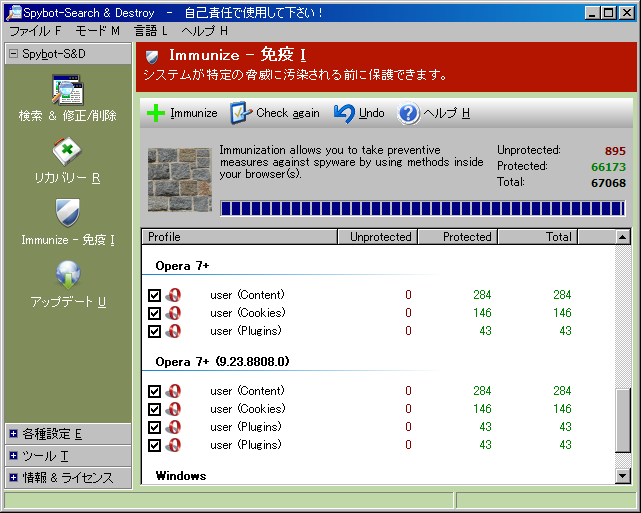Click the ヘルプ H toolbar button label
The image size is (641, 513).
[x=446, y=113]
